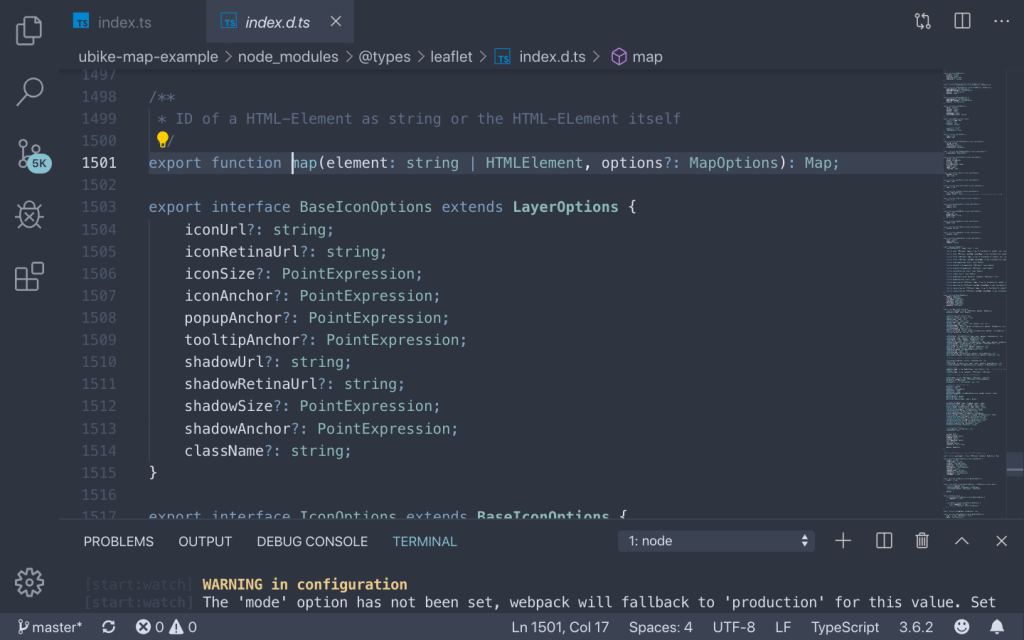Close the index.d.ts tab
Screen dimensions: 1024x640
pyautogui.click(x=336, y=22)
